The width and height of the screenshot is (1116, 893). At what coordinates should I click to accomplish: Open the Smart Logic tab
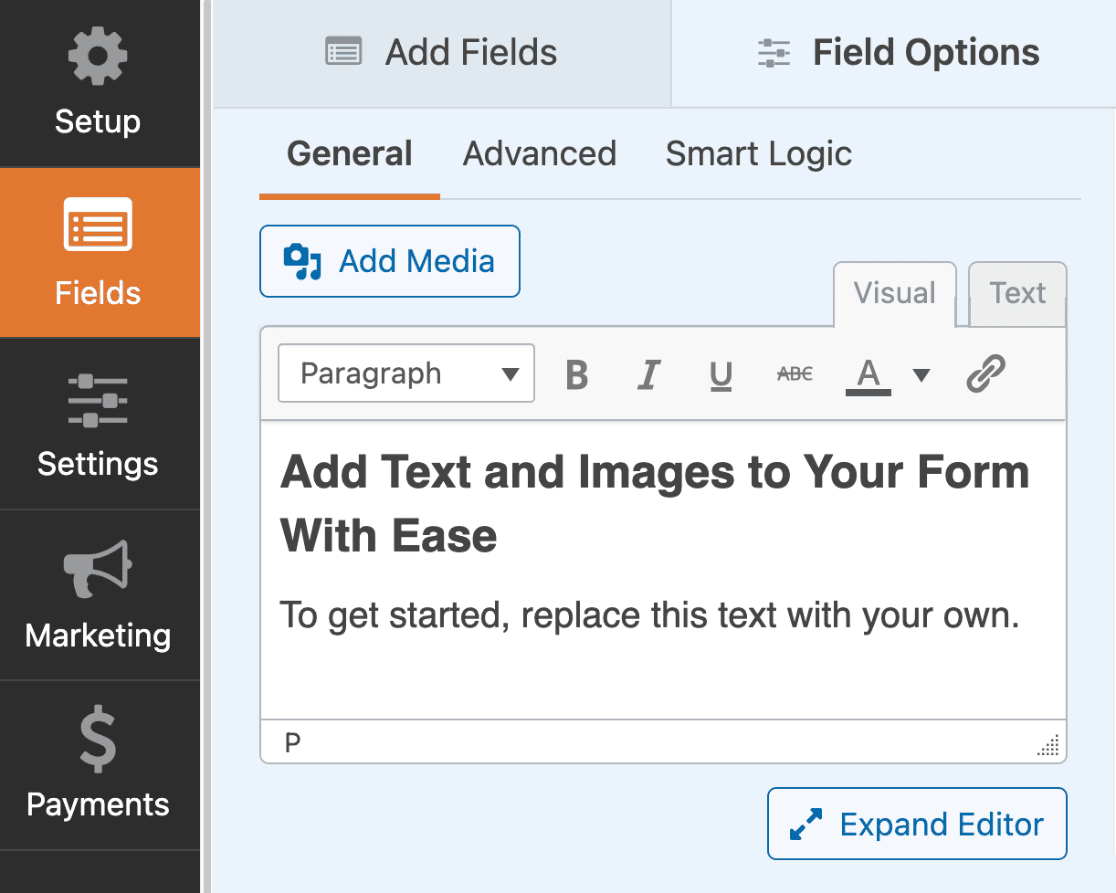click(x=758, y=154)
